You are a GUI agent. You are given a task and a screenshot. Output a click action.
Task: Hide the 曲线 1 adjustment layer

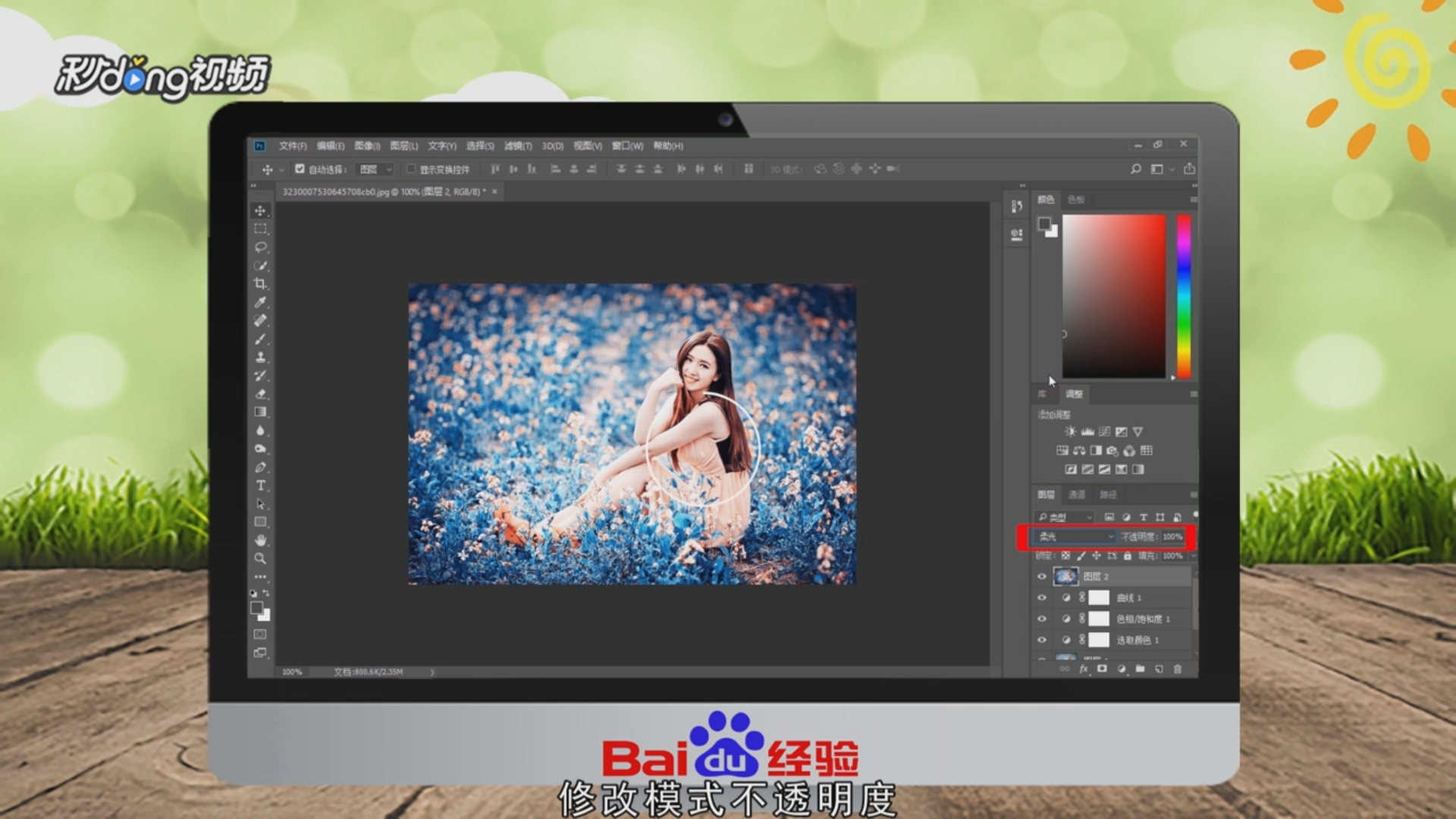(x=1042, y=598)
